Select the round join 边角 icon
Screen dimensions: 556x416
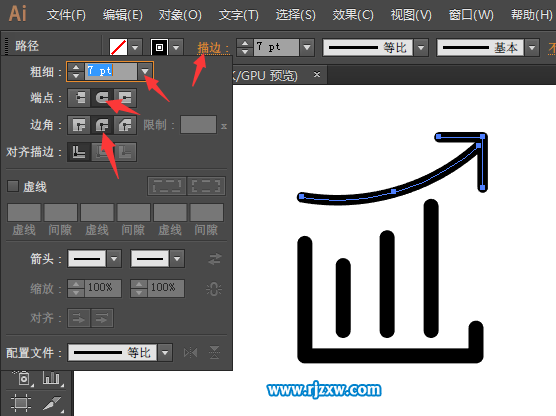[102, 125]
